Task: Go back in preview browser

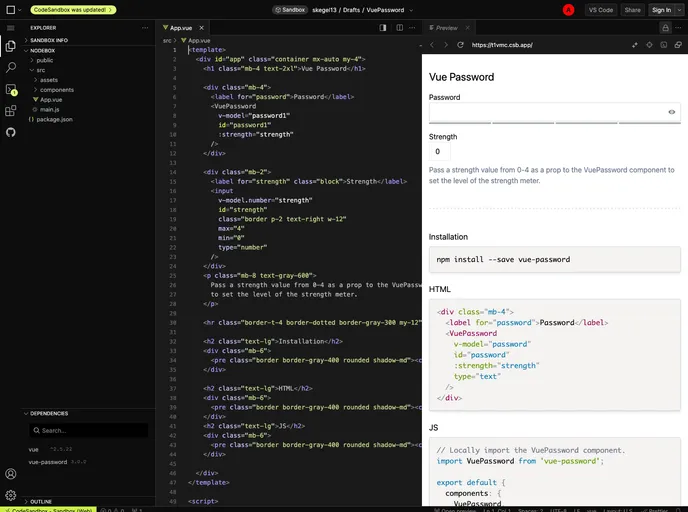Action: click(x=432, y=45)
